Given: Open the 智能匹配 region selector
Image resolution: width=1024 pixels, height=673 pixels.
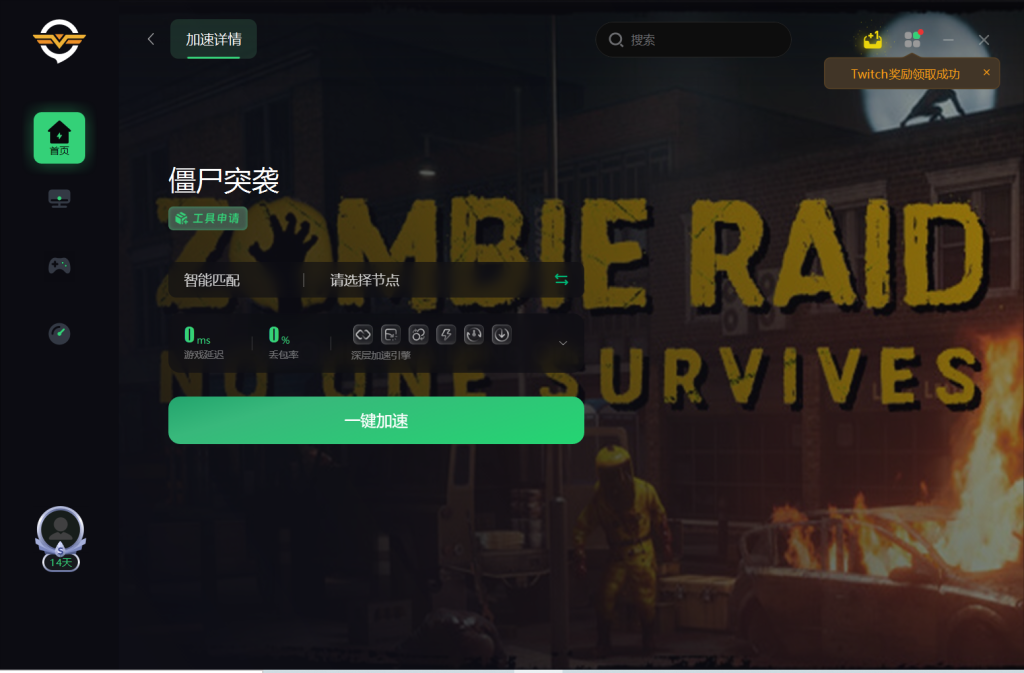Looking at the screenshot, I should (x=212, y=280).
